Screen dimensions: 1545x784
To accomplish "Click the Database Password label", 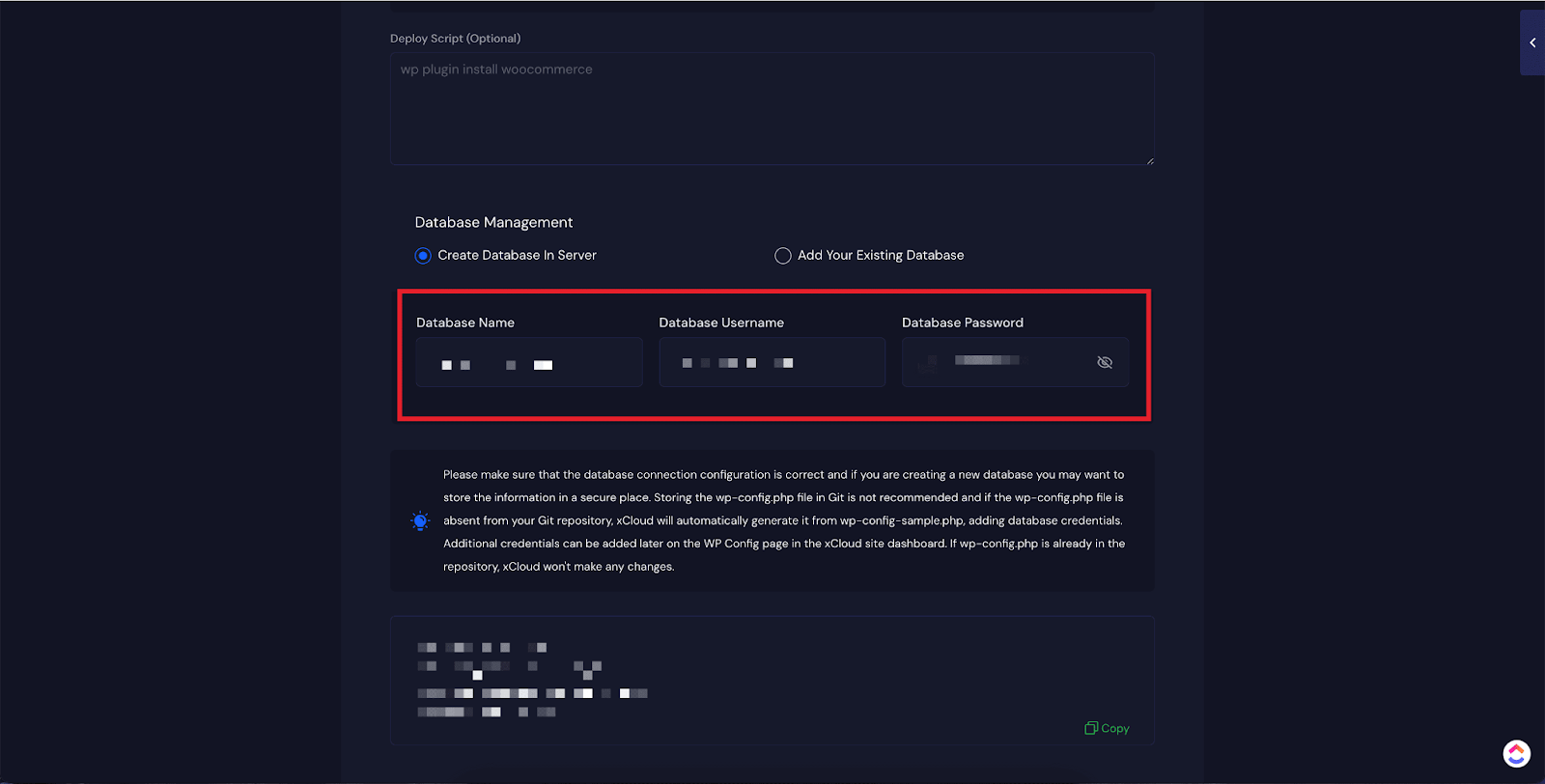I will 962,322.
